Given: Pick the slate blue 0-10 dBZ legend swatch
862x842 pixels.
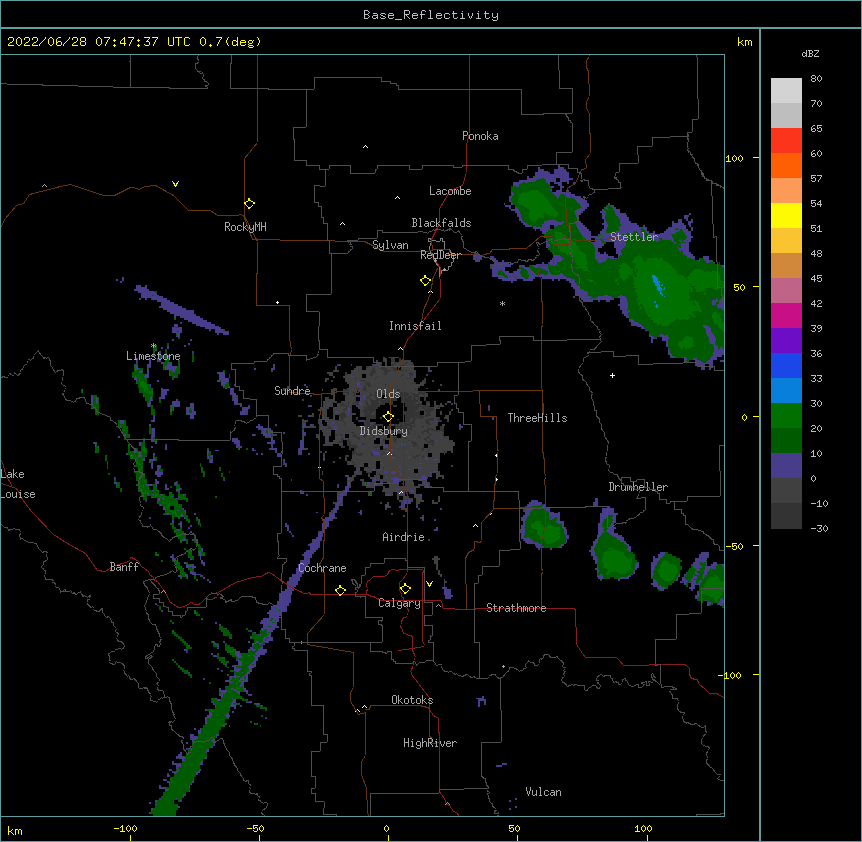Looking at the screenshot, I should (786, 466).
